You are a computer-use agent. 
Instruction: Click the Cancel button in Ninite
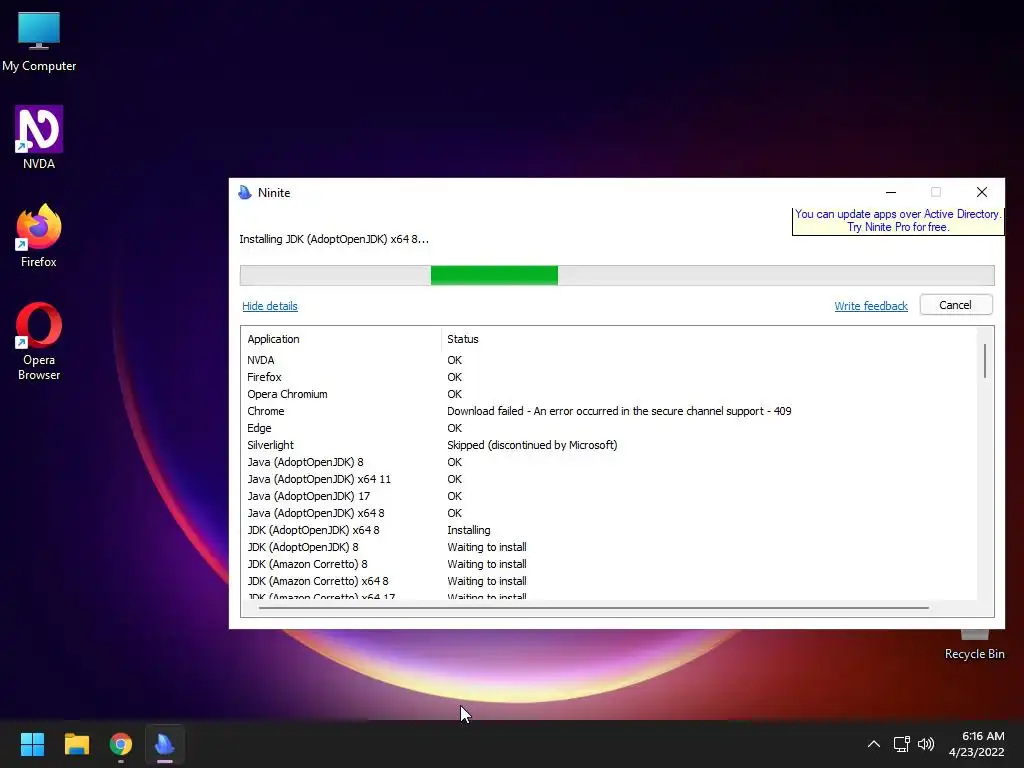pos(955,305)
